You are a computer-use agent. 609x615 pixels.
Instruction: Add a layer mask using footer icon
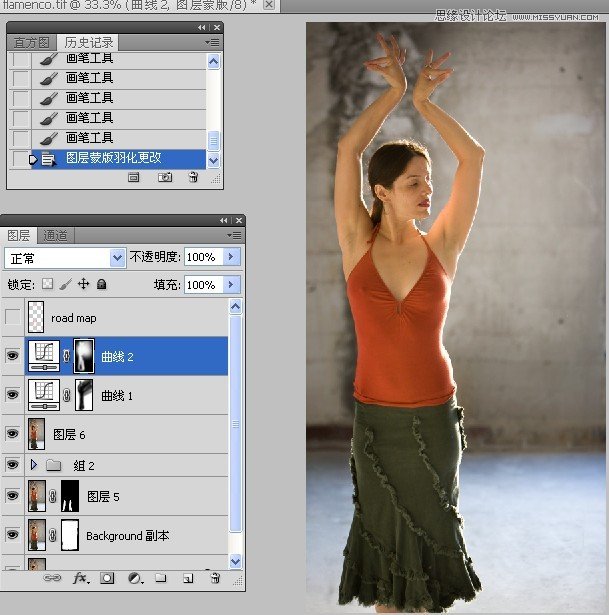point(107,578)
